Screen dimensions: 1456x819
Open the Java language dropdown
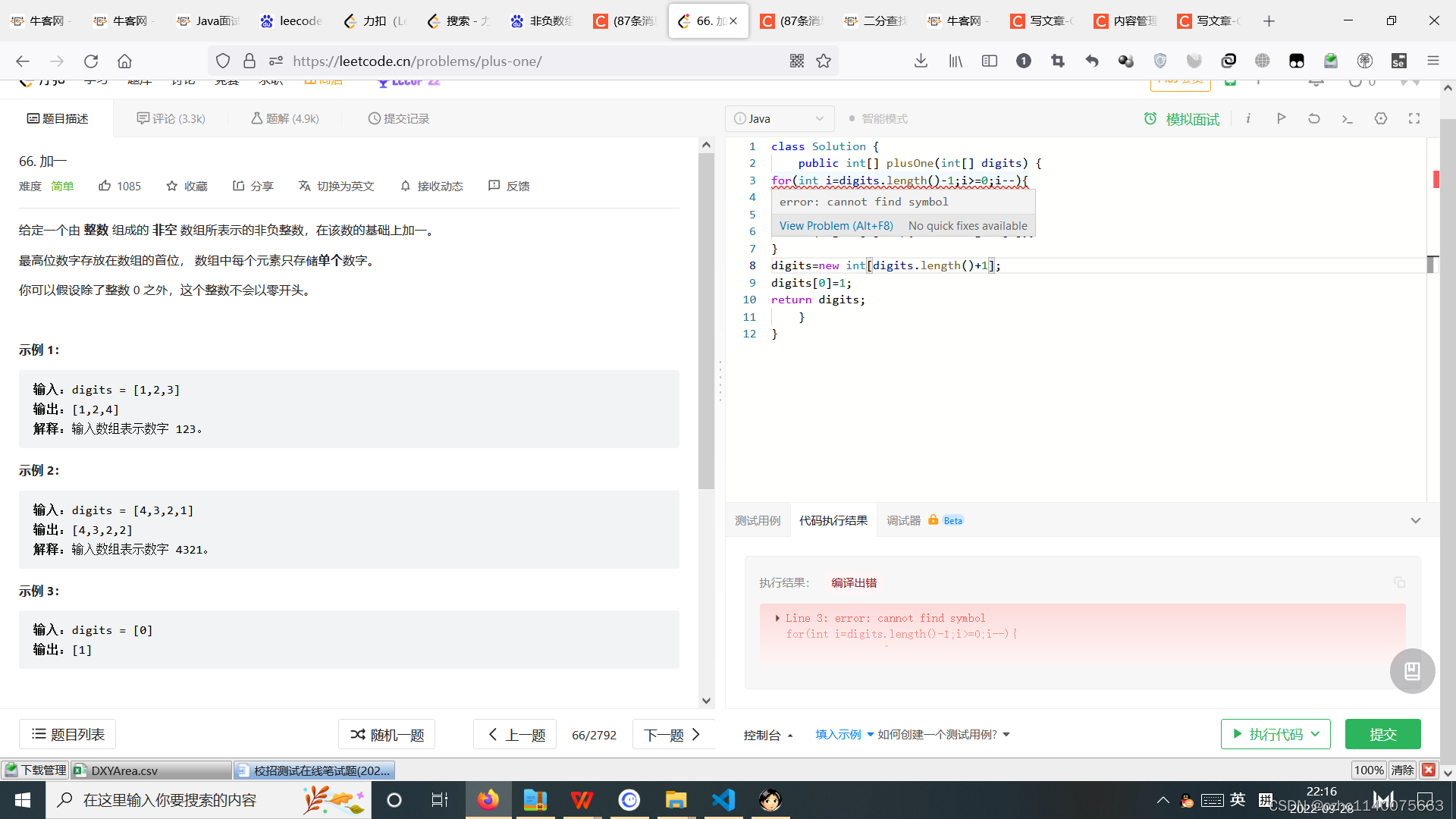[780, 118]
